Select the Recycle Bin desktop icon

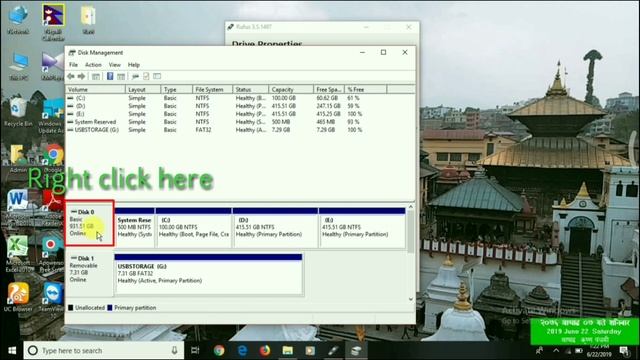(18, 111)
